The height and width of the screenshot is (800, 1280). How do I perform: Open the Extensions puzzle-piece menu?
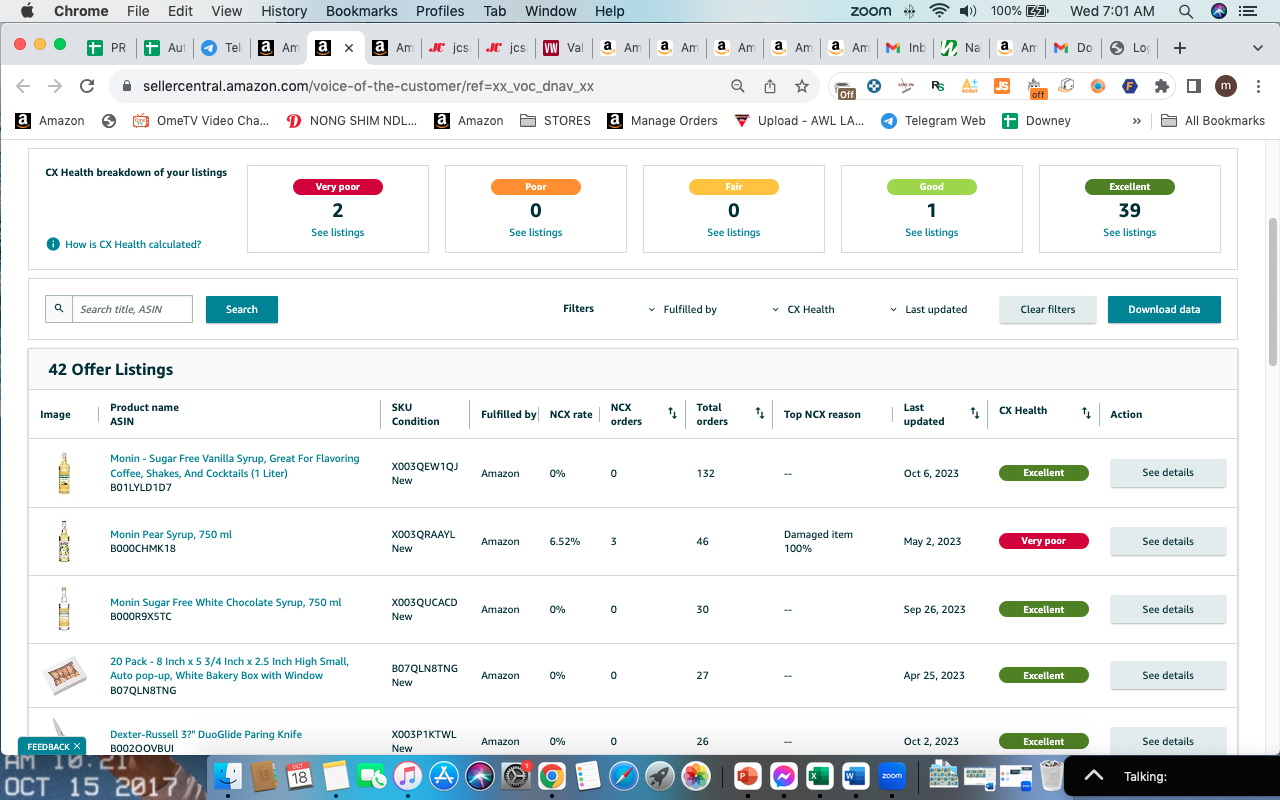pos(1161,86)
